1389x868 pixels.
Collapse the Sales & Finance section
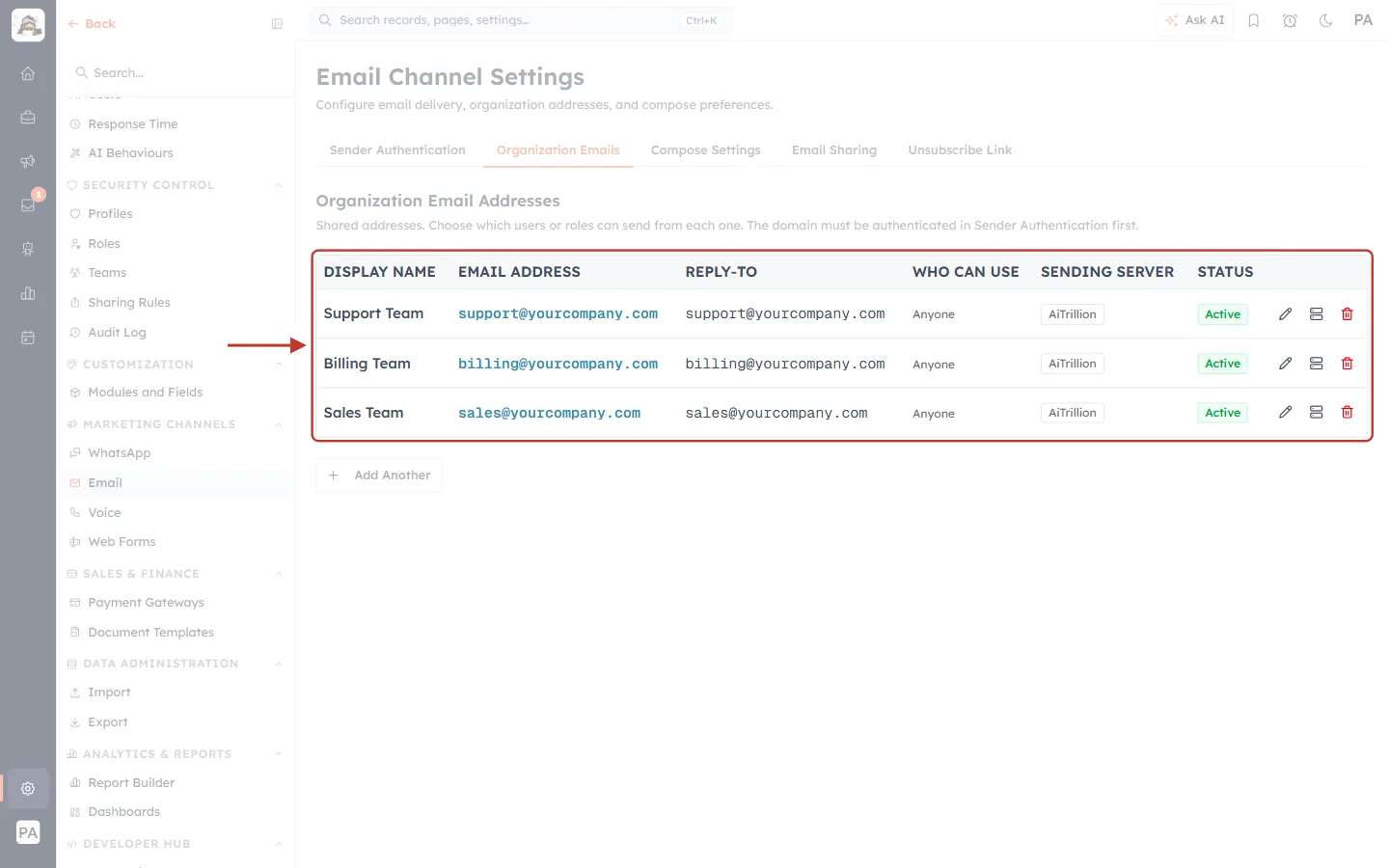(x=279, y=574)
